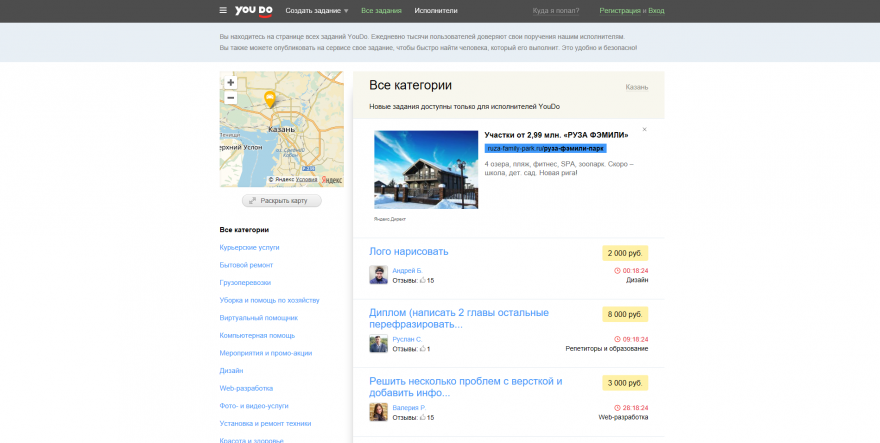Select Курьерские услуги category
The height and width of the screenshot is (443, 880).
coord(249,247)
